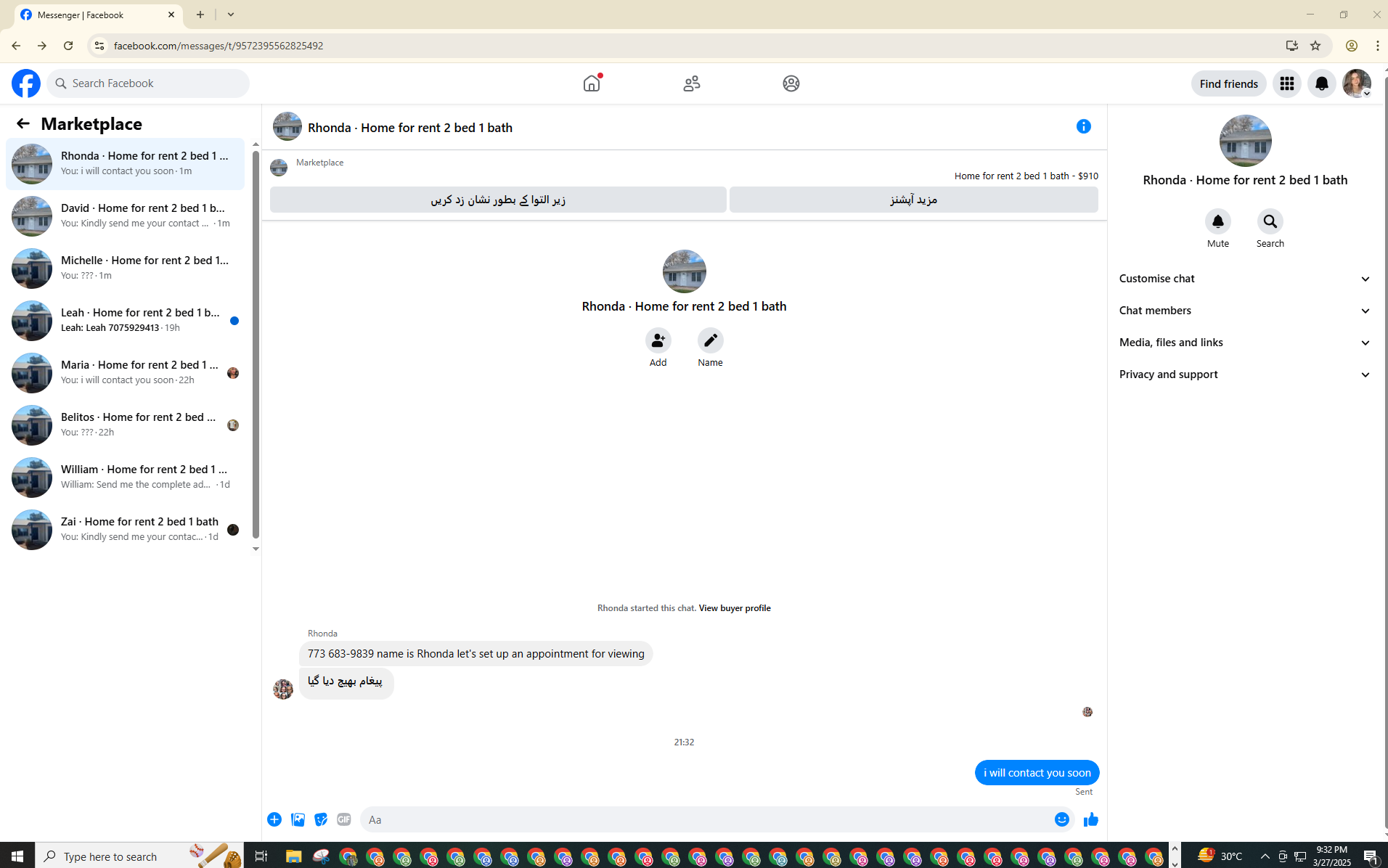Open William conversation in the list
The height and width of the screenshot is (868, 1388).
pyautogui.click(x=126, y=478)
